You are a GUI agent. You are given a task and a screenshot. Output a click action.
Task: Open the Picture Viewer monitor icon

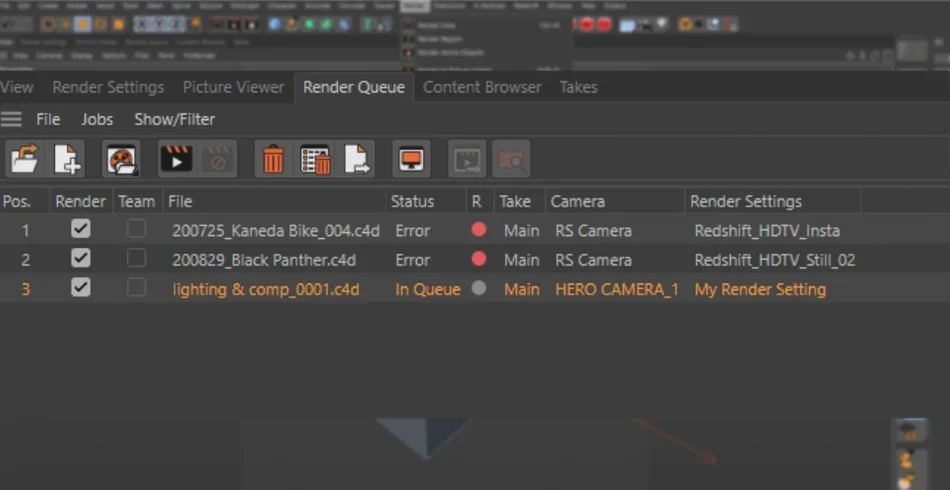click(x=411, y=159)
